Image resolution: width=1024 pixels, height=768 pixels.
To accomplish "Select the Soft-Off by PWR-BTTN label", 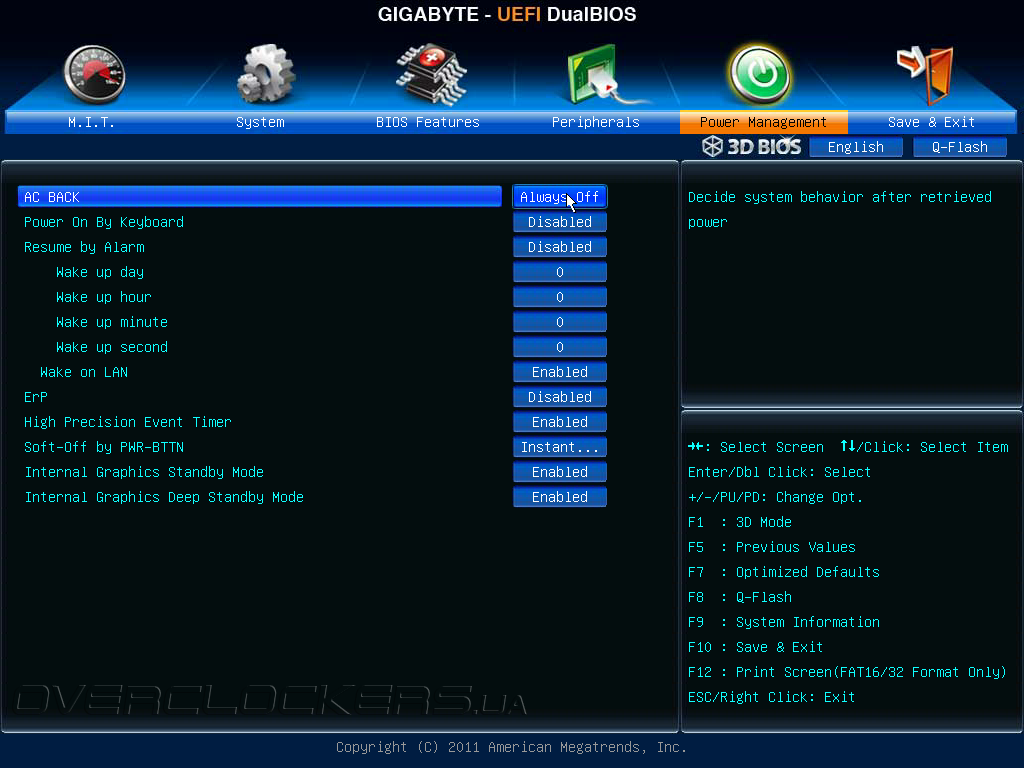I will [104, 447].
